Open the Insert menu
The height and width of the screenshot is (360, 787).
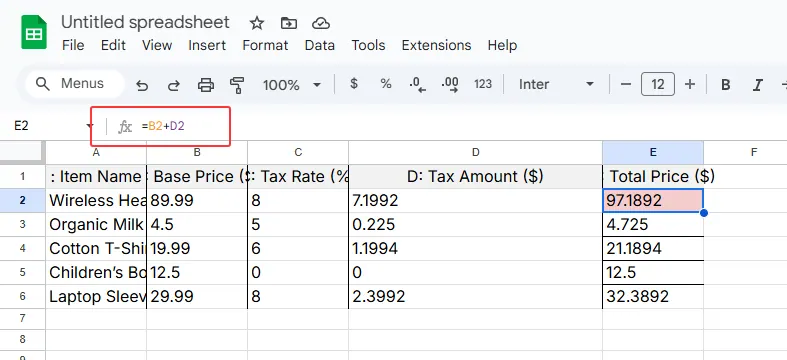pos(207,45)
